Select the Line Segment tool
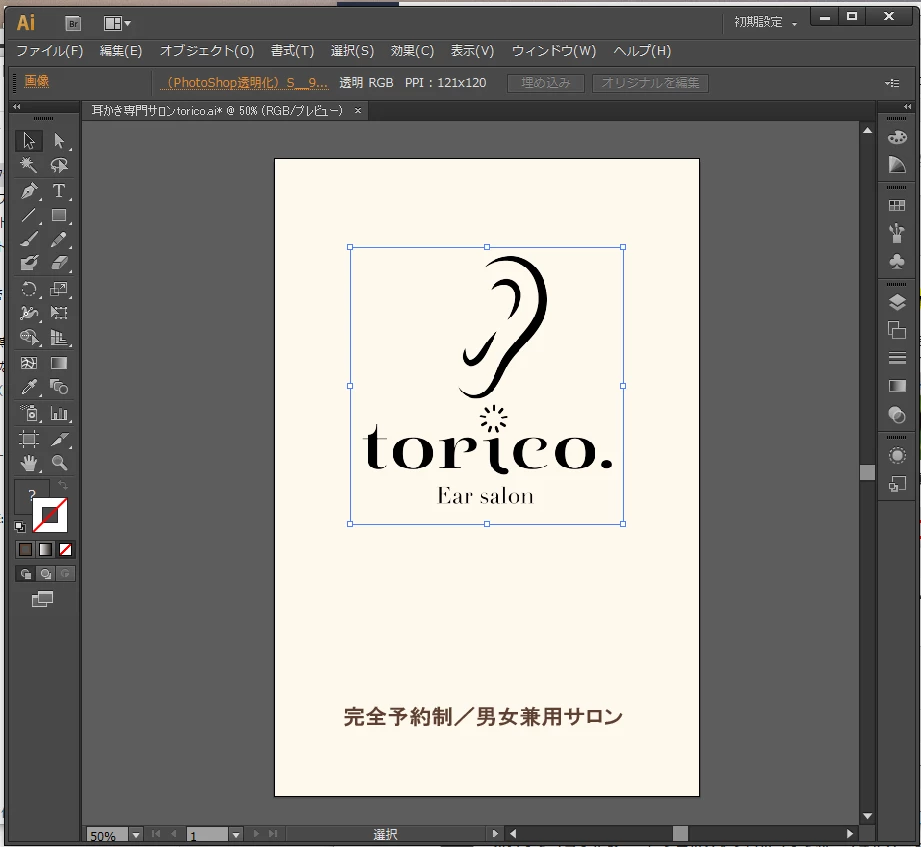Viewport: 921px width, 847px height. (x=29, y=216)
